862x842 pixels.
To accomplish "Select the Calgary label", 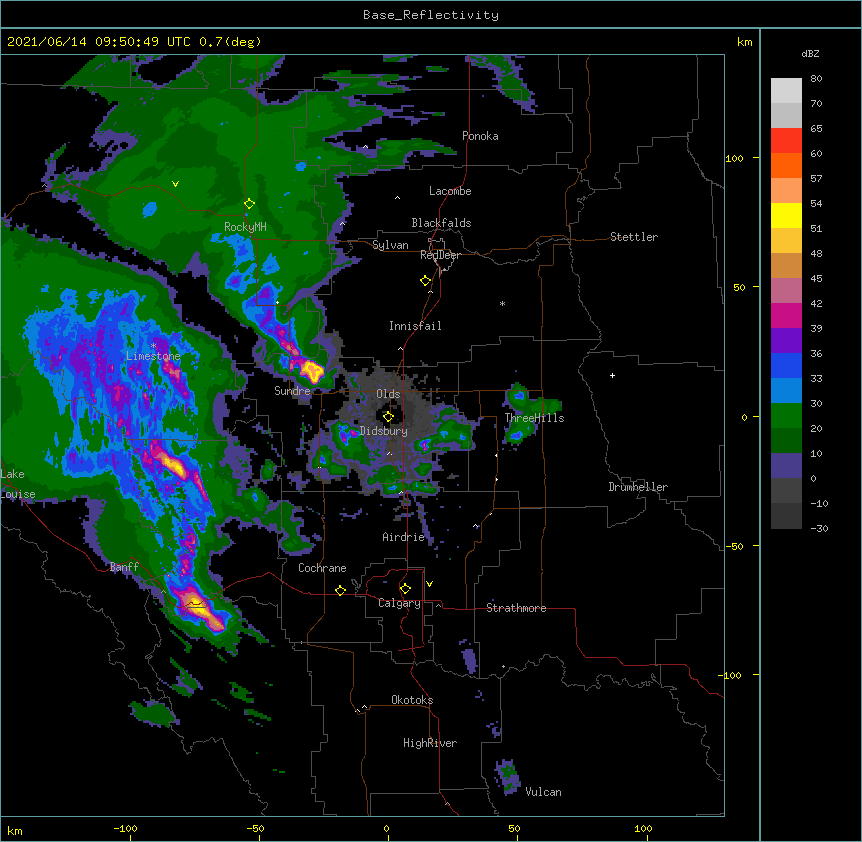I will (x=400, y=603).
